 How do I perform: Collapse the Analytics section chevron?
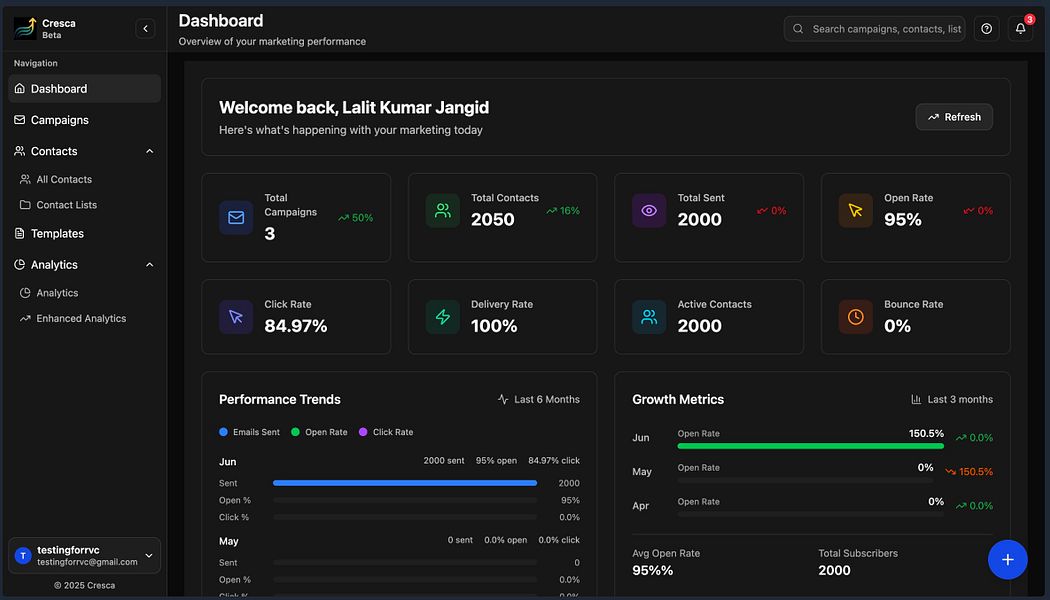(x=150, y=265)
